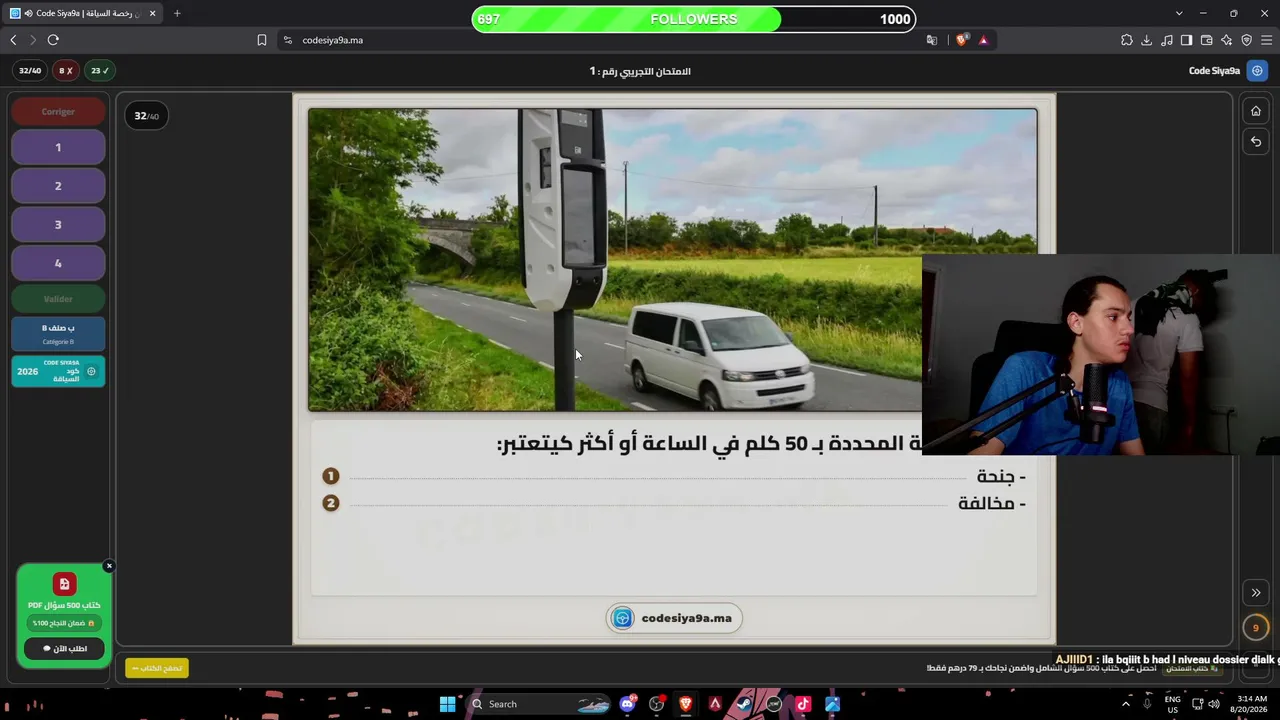Click the ضمان النجاح 100% guarantee badge
The width and height of the screenshot is (1280, 720).
point(64,623)
